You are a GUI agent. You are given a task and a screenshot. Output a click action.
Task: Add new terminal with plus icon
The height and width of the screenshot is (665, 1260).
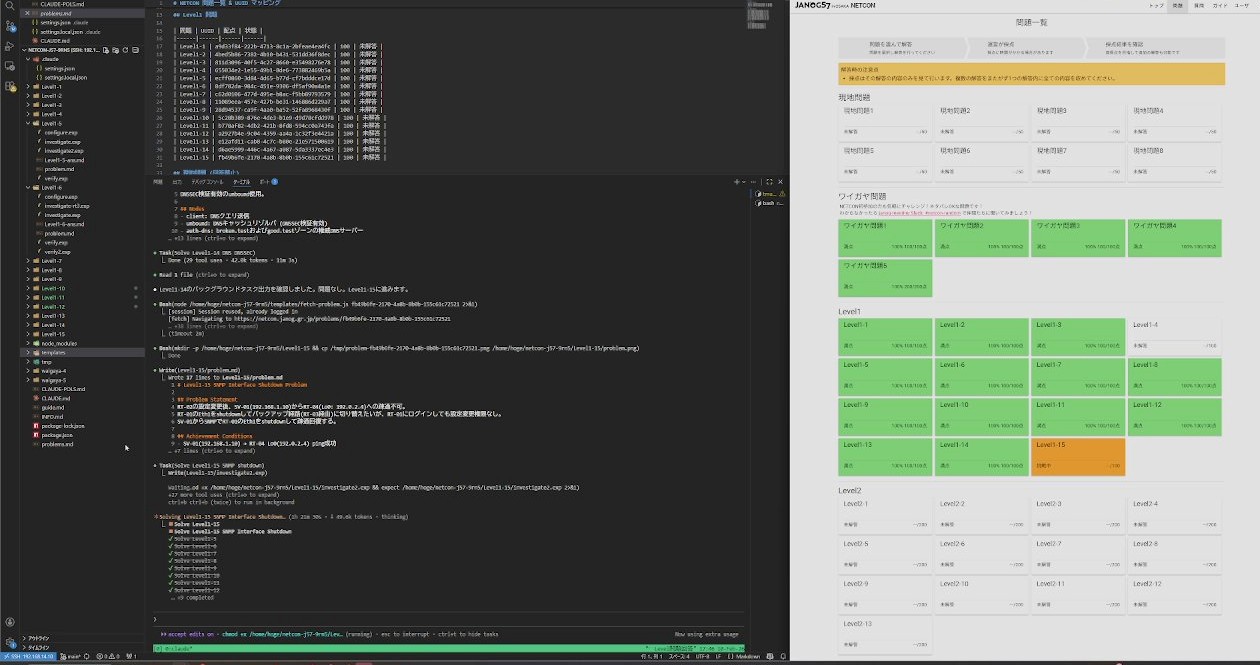pos(737,182)
